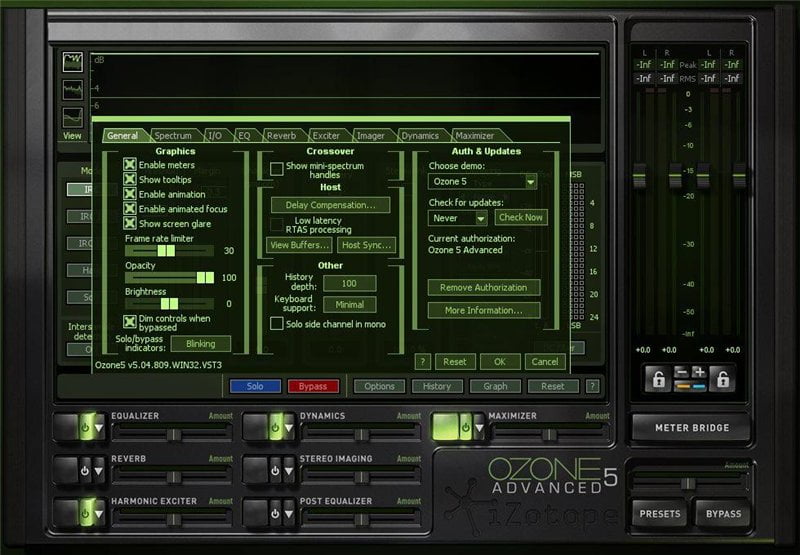
Task: Disable the Enable meters checkbox
Action: tap(130, 164)
